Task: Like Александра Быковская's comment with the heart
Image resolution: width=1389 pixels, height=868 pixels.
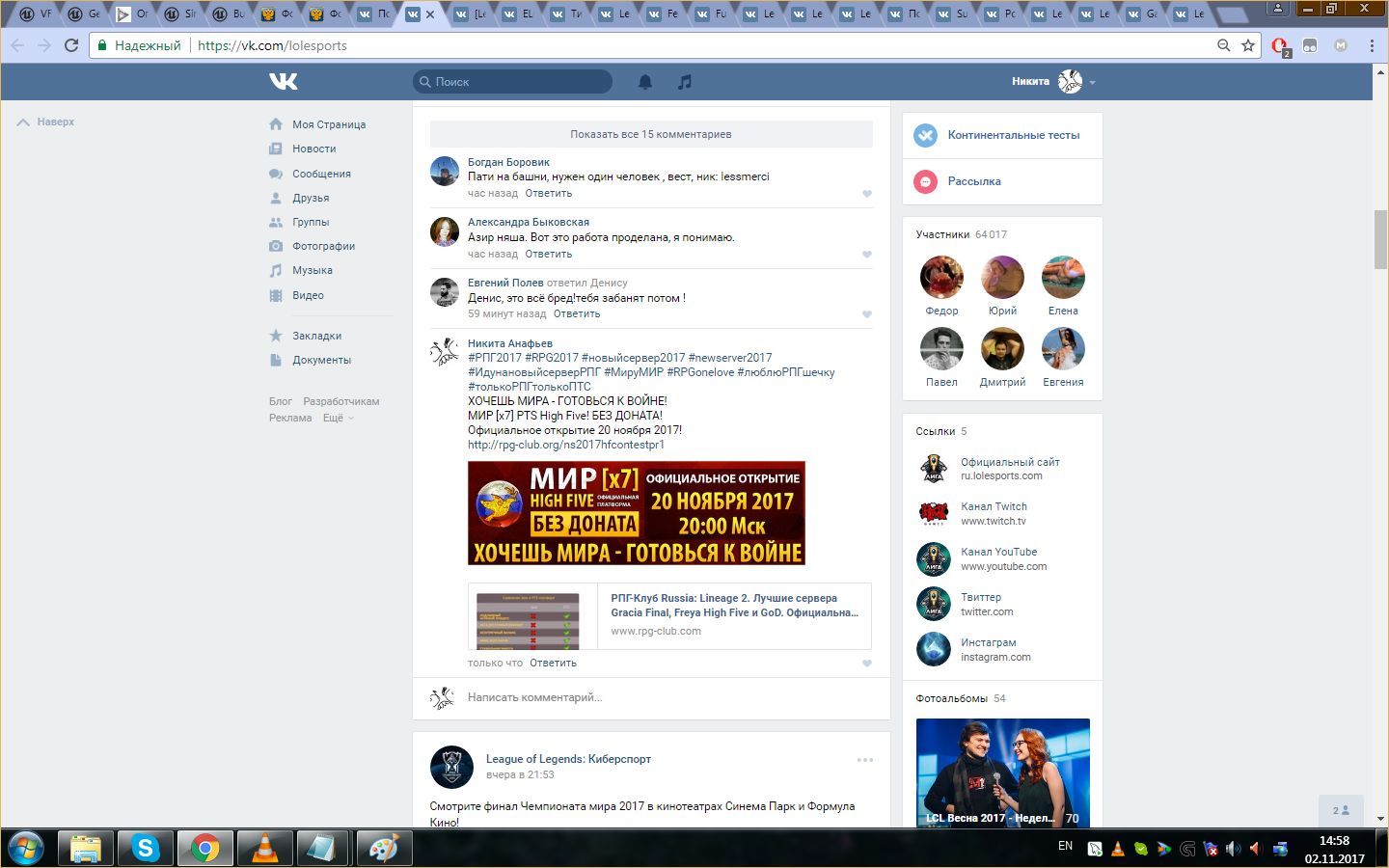Action: point(866,255)
